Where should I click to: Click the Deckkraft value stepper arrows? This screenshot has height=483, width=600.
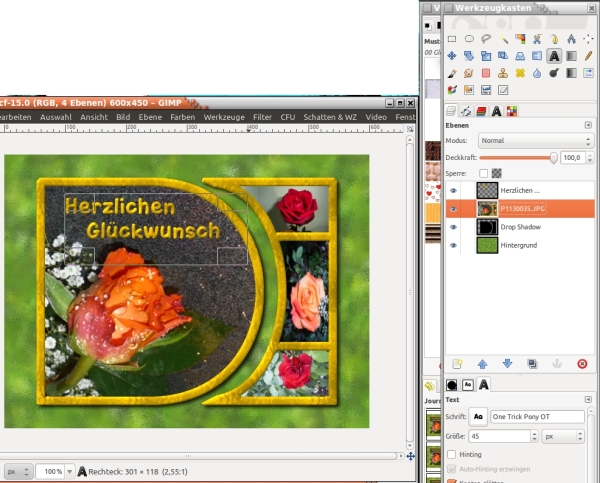590,158
